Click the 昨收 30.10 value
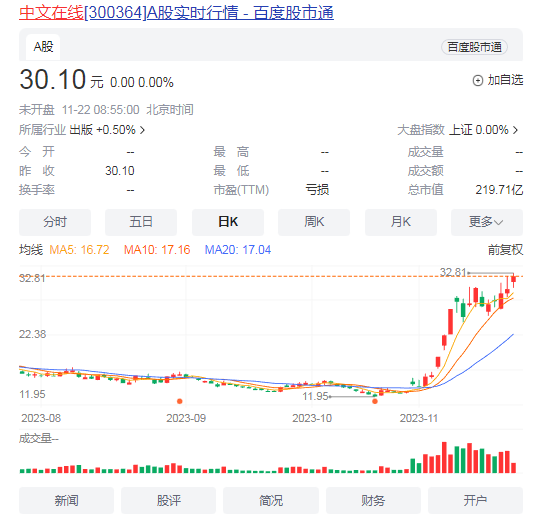Image resolution: width=549 pixels, height=522 pixels. [120, 171]
